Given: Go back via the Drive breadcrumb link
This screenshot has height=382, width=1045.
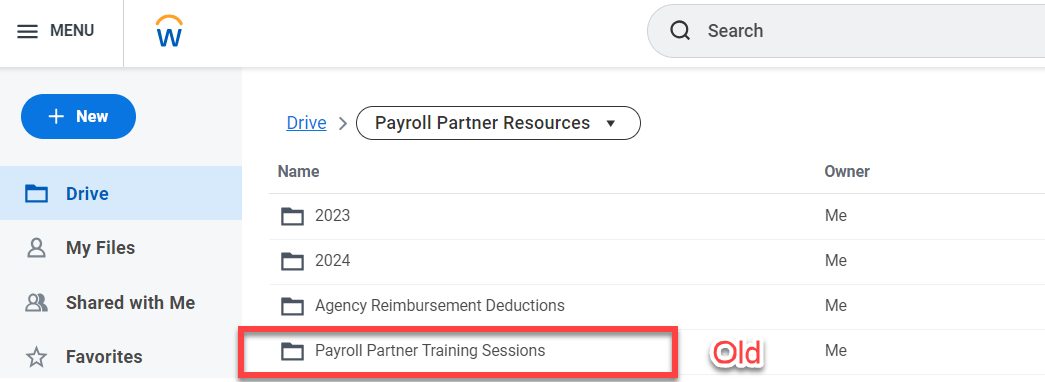Looking at the screenshot, I should [307, 123].
